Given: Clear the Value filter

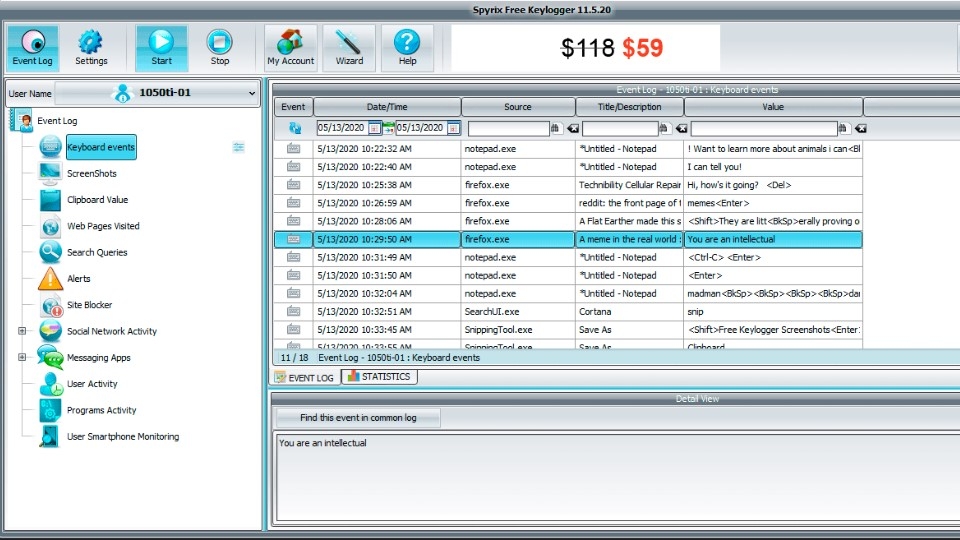Looking at the screenshot, I should coord(860,128).
